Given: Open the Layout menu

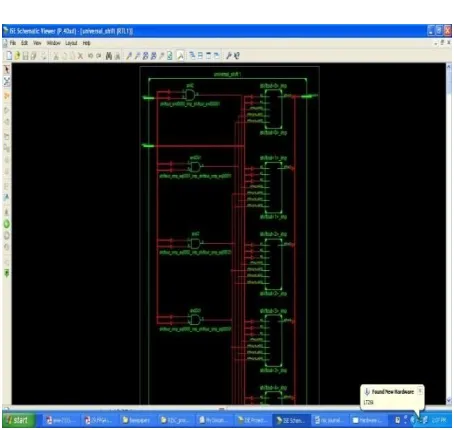Looking at the screenshot, I should [x=71, y=43].
